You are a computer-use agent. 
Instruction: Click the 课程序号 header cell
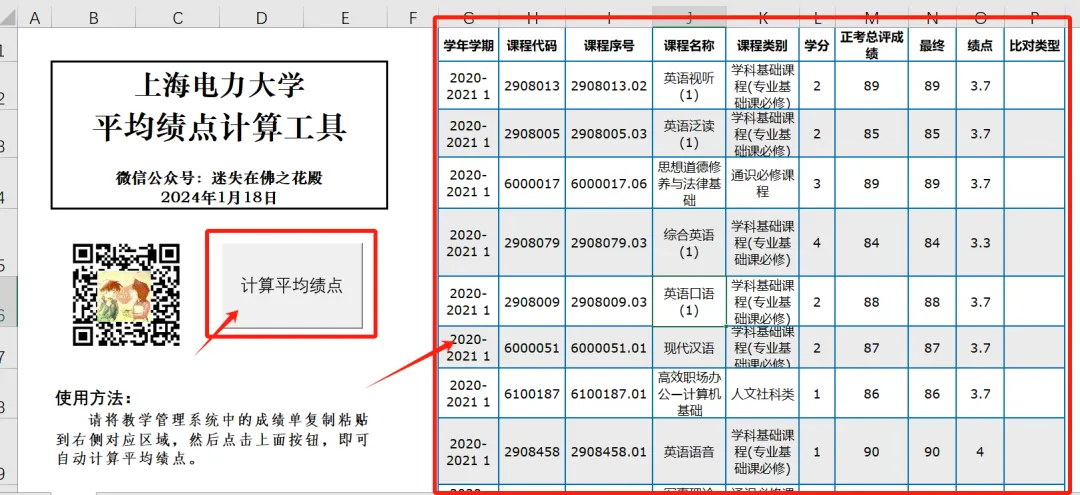[609, 45]
